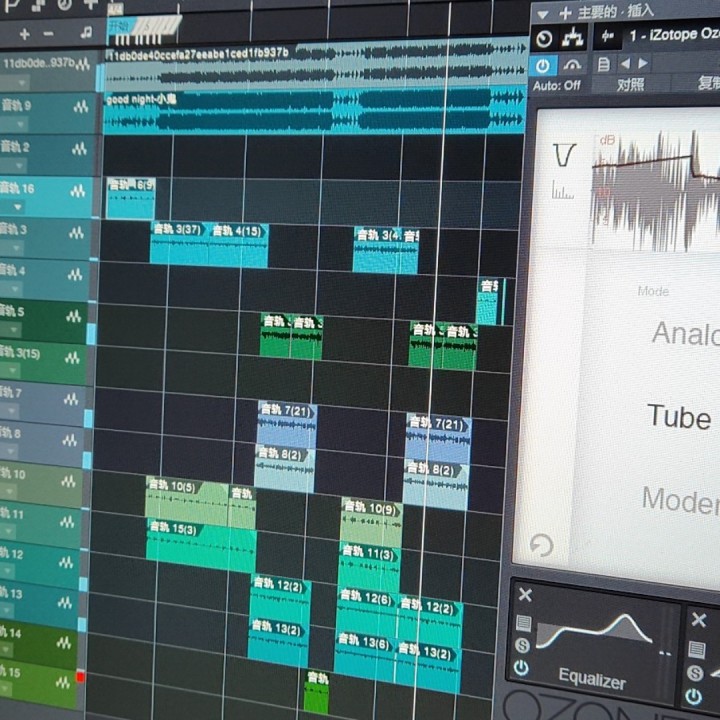Screen dimensions: 720x720
Task: Click the plus icon above the track list
Action: (x=25, y=34)
